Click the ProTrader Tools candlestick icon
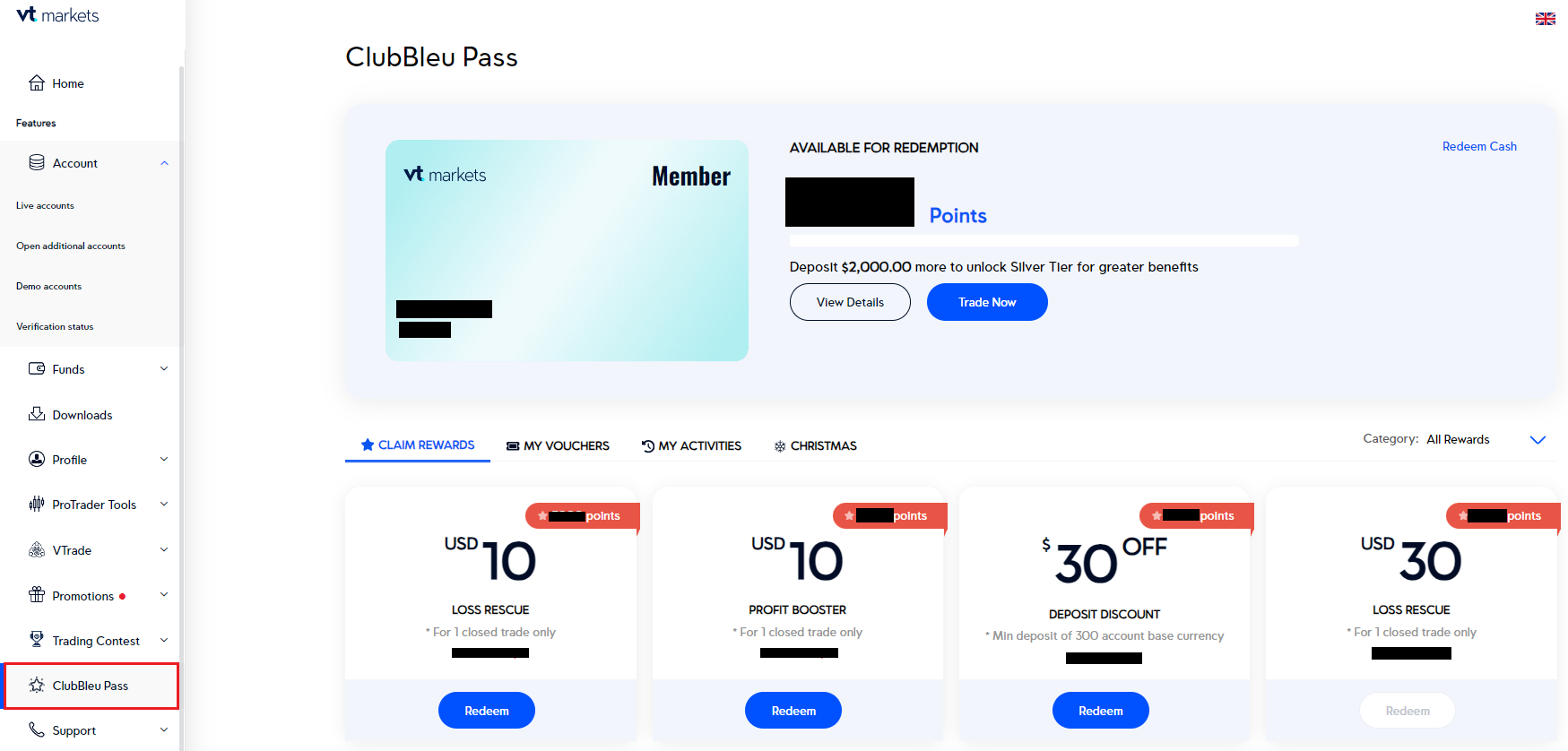This screenshot has width=1568, height=751. tap(37, 505)
